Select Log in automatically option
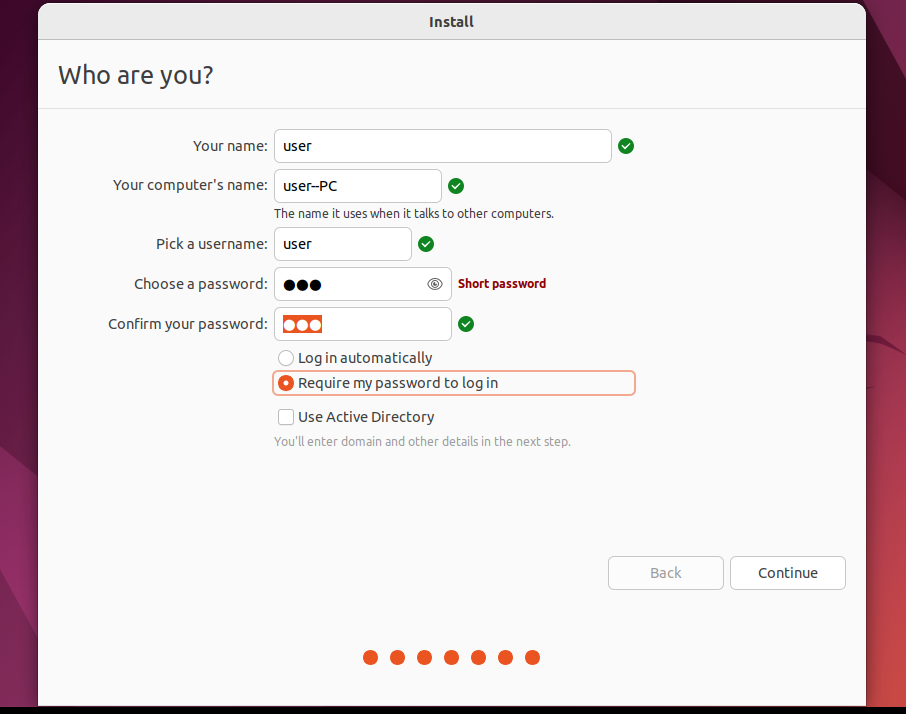This screenshot has width=906, height=714. 286,358
